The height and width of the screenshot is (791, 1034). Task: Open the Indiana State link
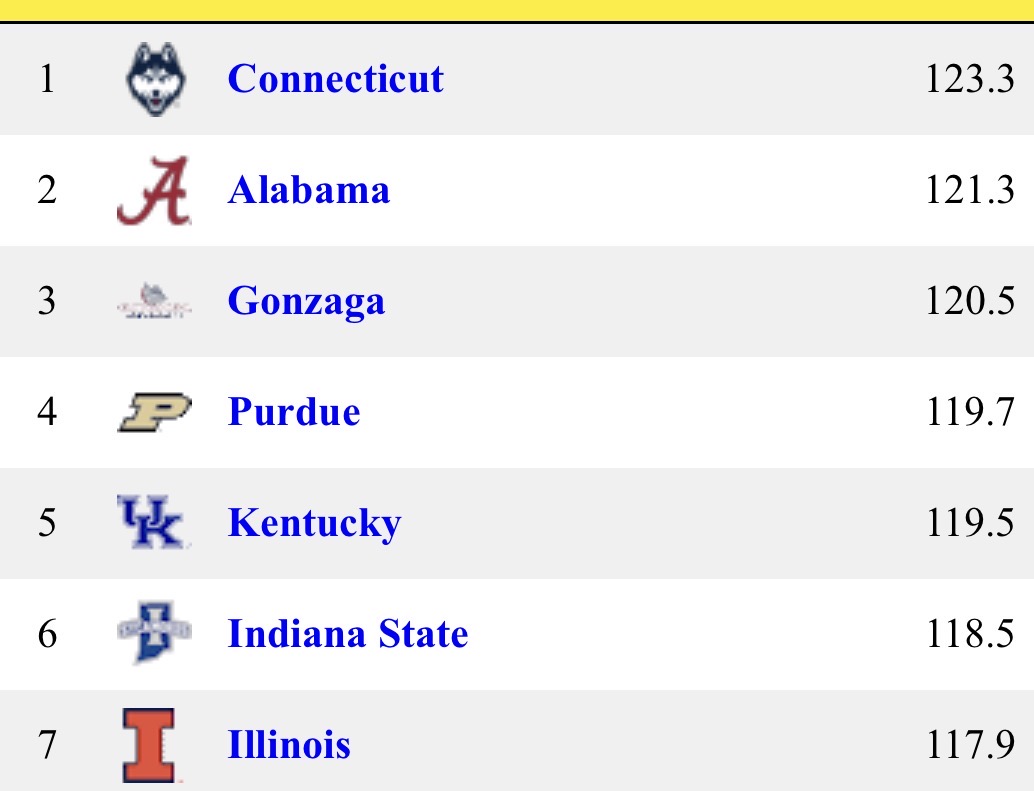point(347,634)
